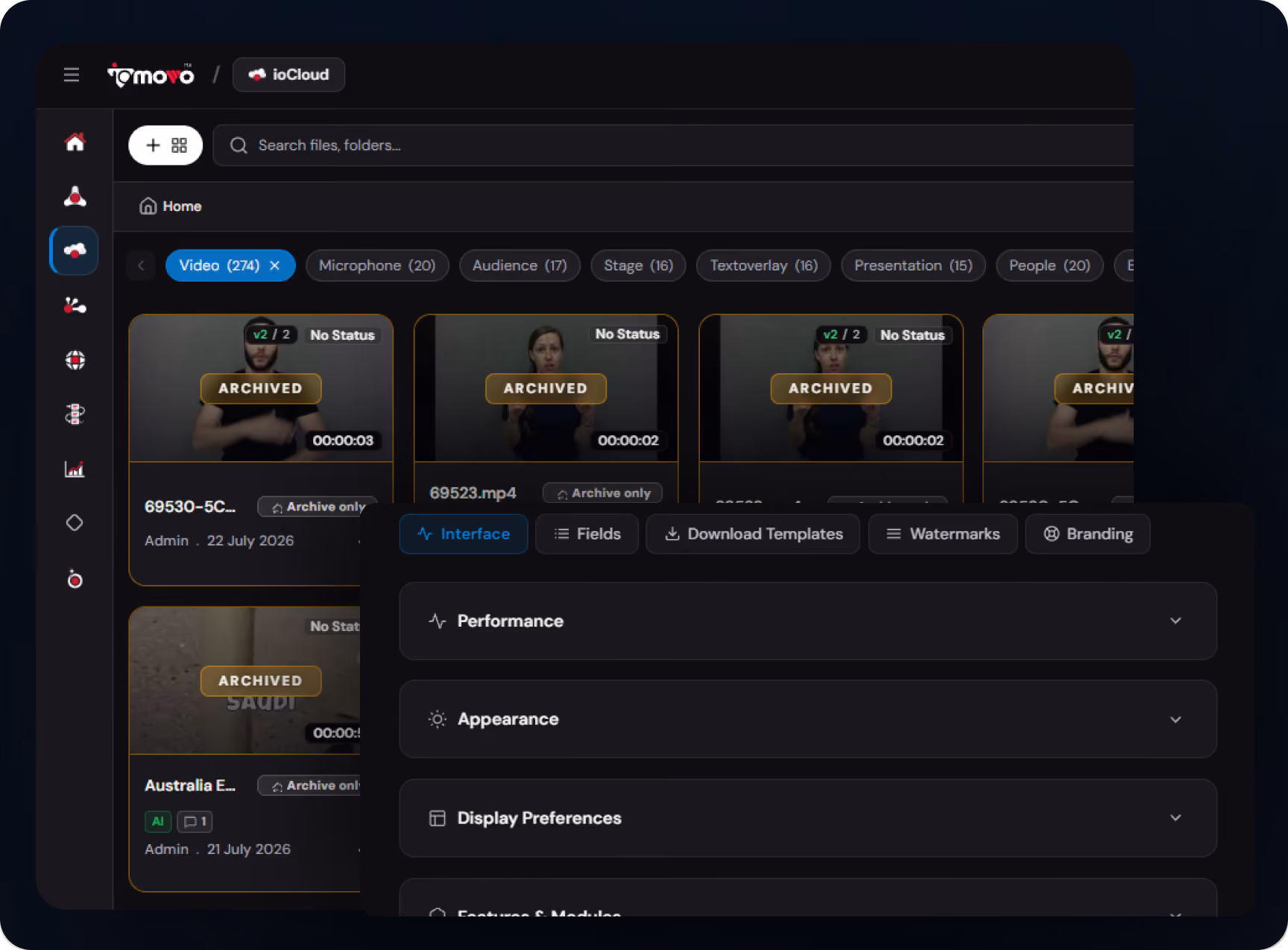Click the Home breadcrumb link
The height and width of the screenshot is (950, 1288).
click(182, 206)
